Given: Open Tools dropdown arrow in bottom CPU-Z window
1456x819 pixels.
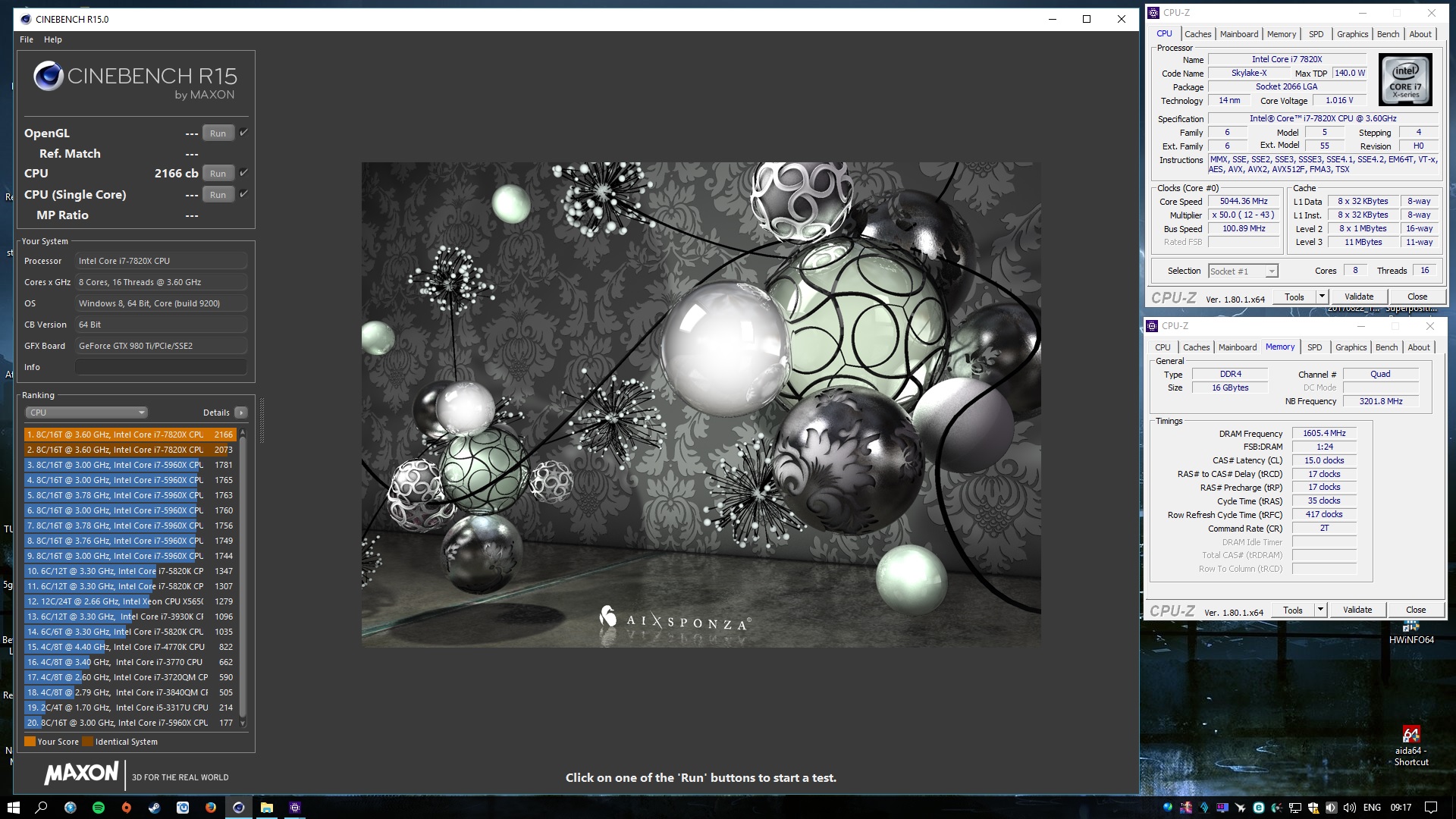Looking at the screenshot, I should click(x=1320, y=610).
